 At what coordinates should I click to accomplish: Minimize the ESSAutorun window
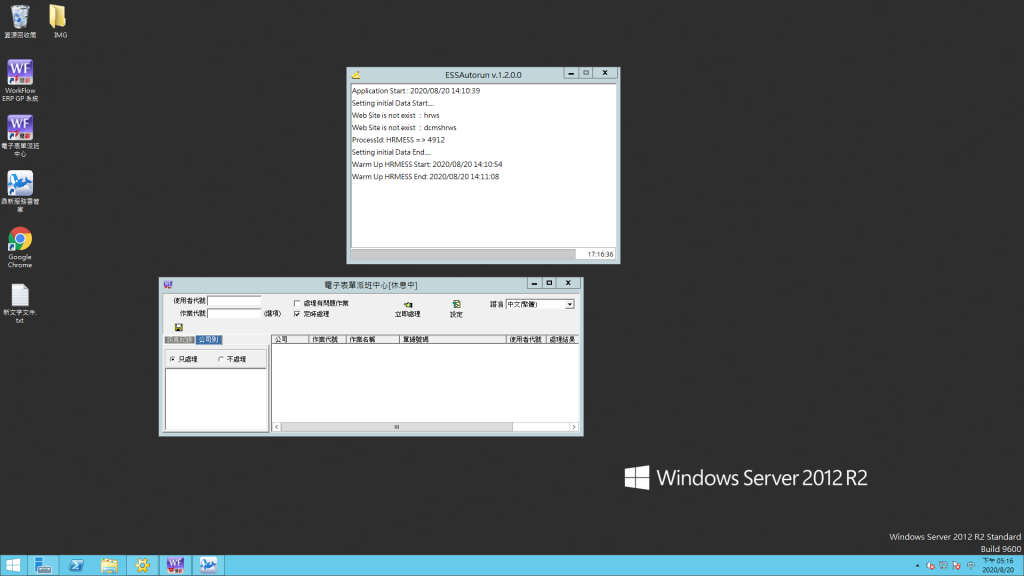[x=571, y=73]
